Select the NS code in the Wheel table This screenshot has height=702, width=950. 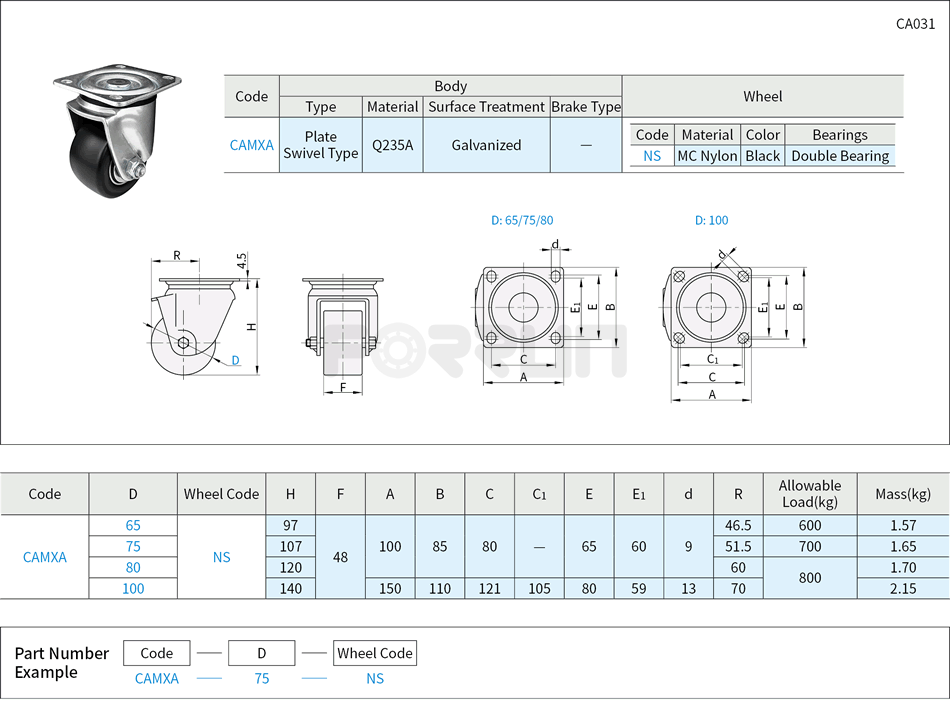point(652,156)
